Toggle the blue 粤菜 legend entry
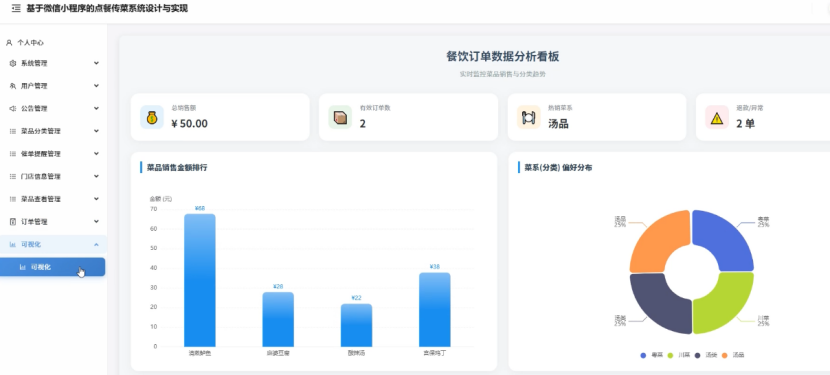Screen dimensions: 830x375 click(652, 355)
